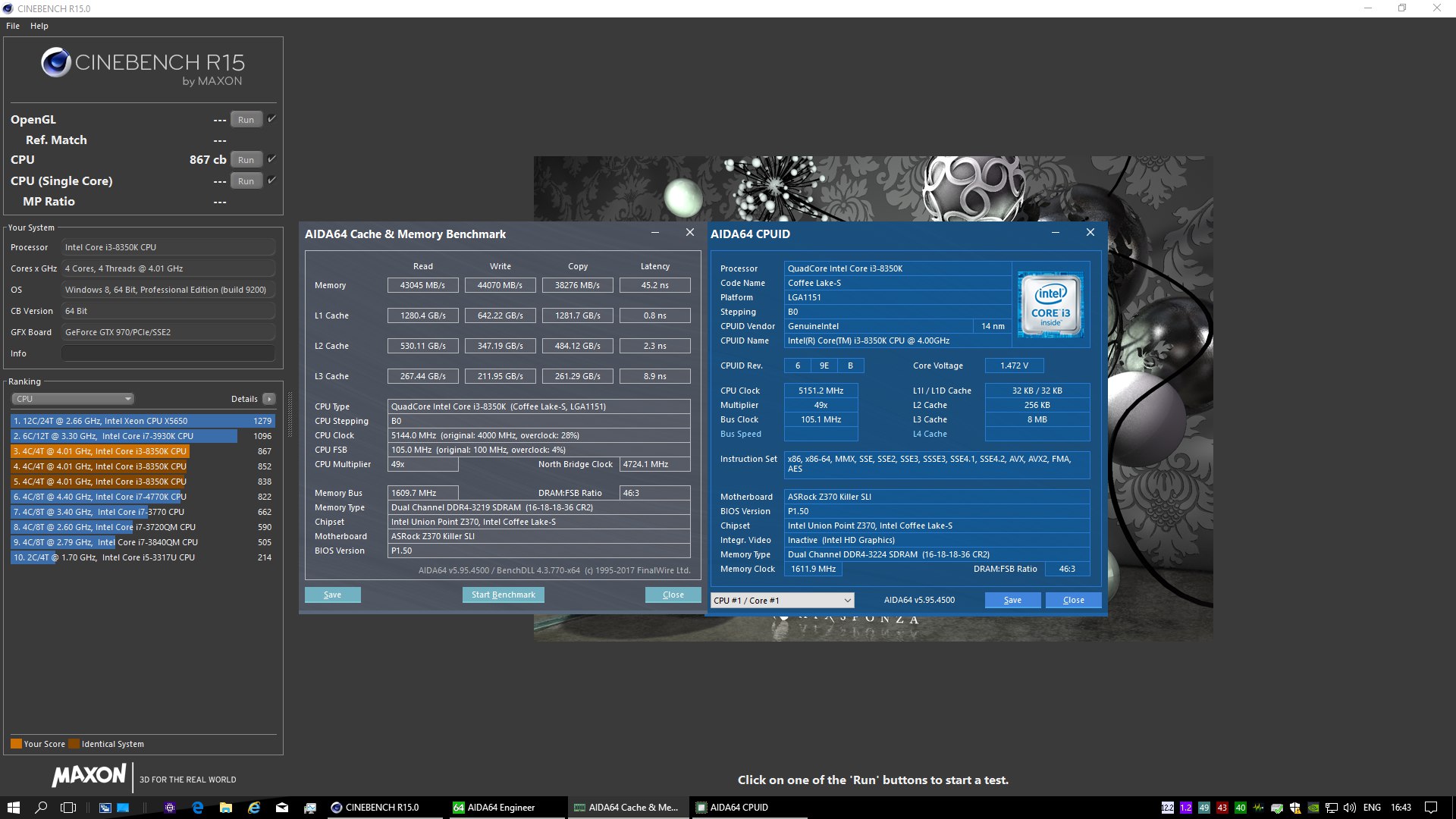1456x819 pixels.
Task: Open the Windows Start menu
Action: [13, 808]
